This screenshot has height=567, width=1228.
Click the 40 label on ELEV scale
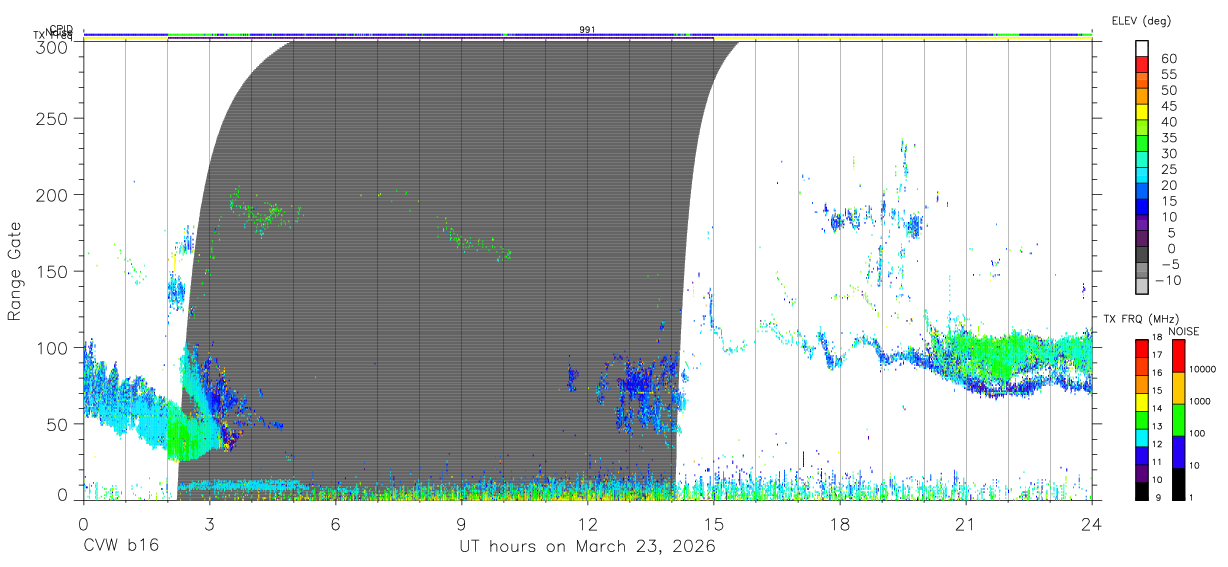click(1168, 121)
